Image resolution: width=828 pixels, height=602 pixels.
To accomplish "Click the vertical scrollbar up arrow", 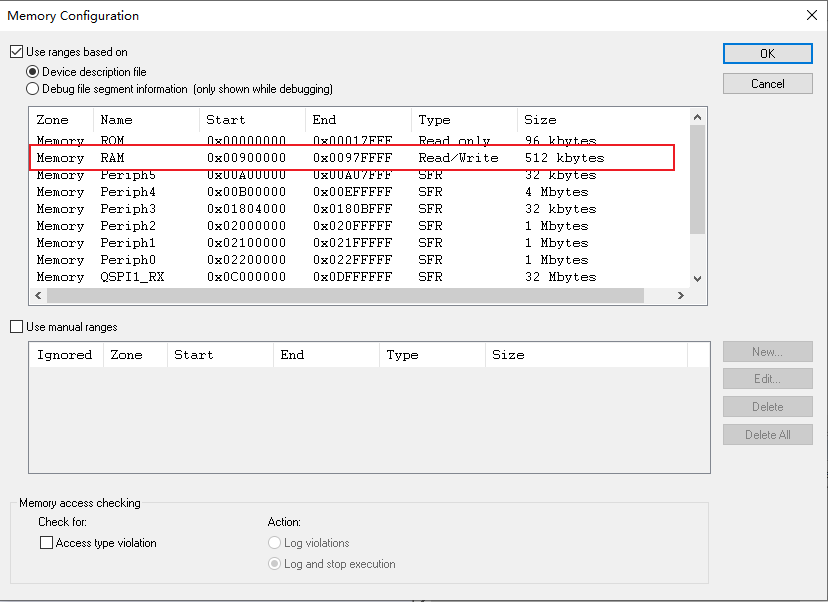I will [x=698, y=116].
